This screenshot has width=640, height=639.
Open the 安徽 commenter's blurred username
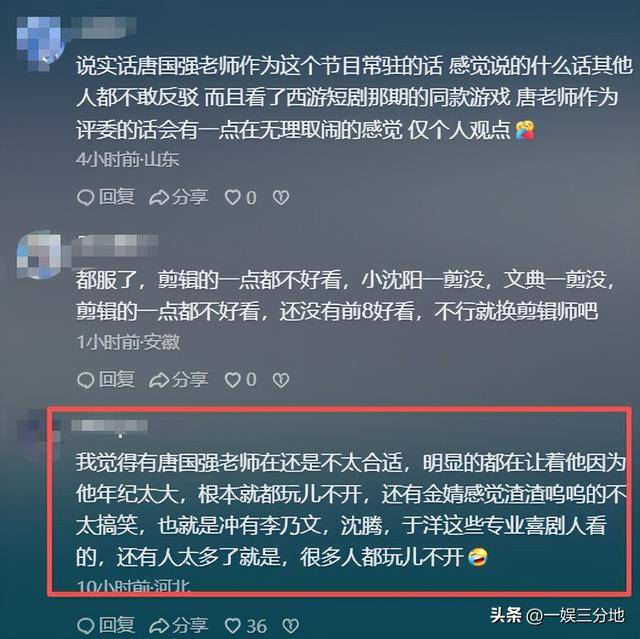115,245
